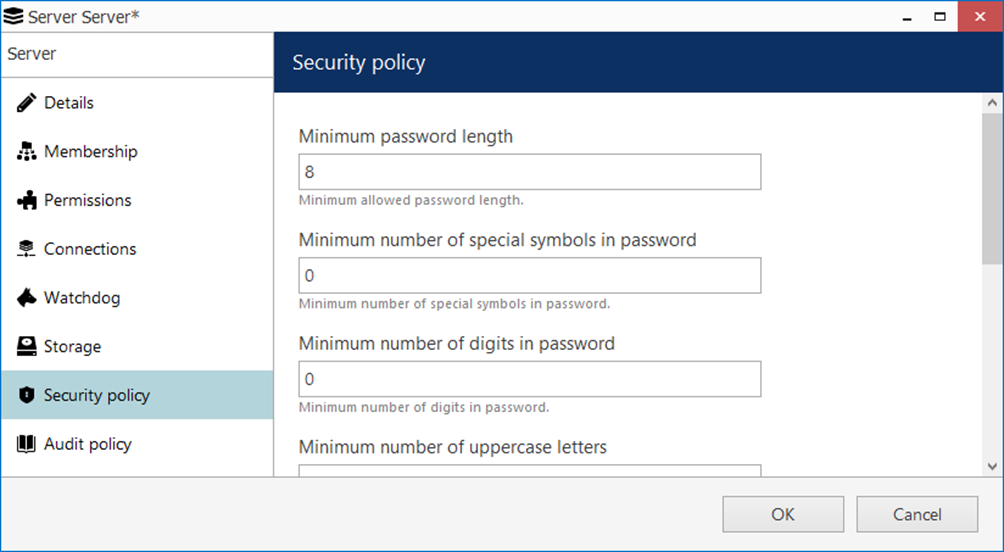The image size is (1004, 552).
Task: Click the vertical scrollbar thumb
Action: click(992, 190)
